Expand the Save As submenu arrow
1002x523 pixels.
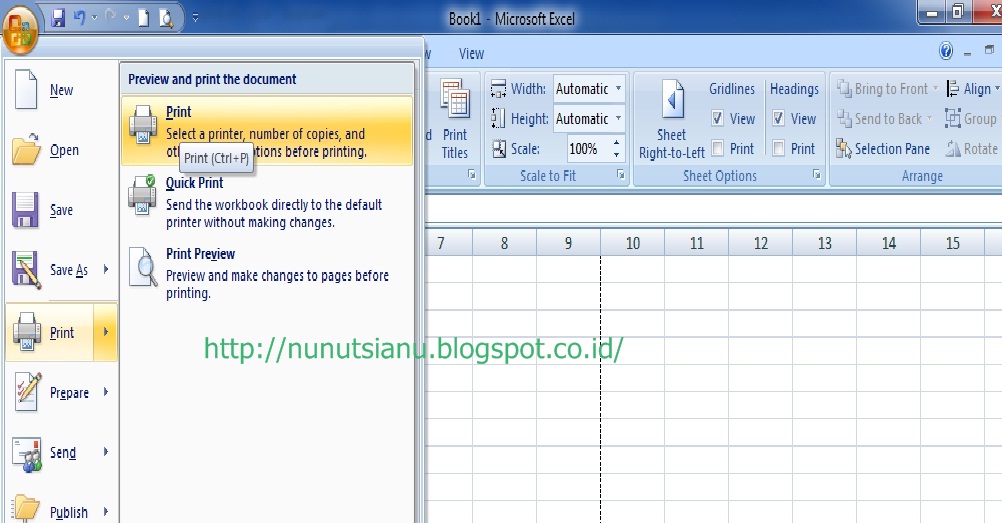pyautogui.click(x=106, y=269)
